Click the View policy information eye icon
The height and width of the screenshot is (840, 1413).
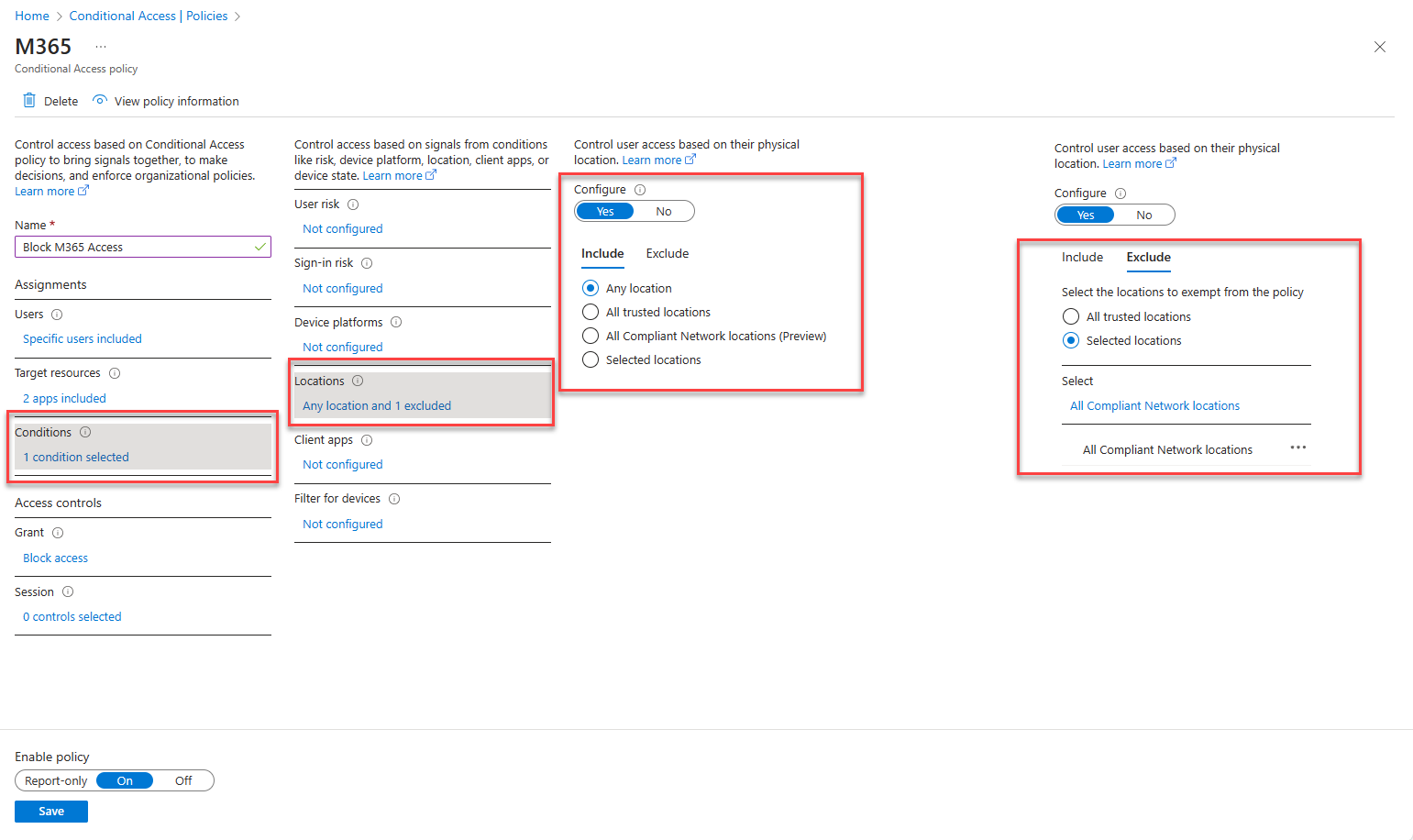(100, 100)
